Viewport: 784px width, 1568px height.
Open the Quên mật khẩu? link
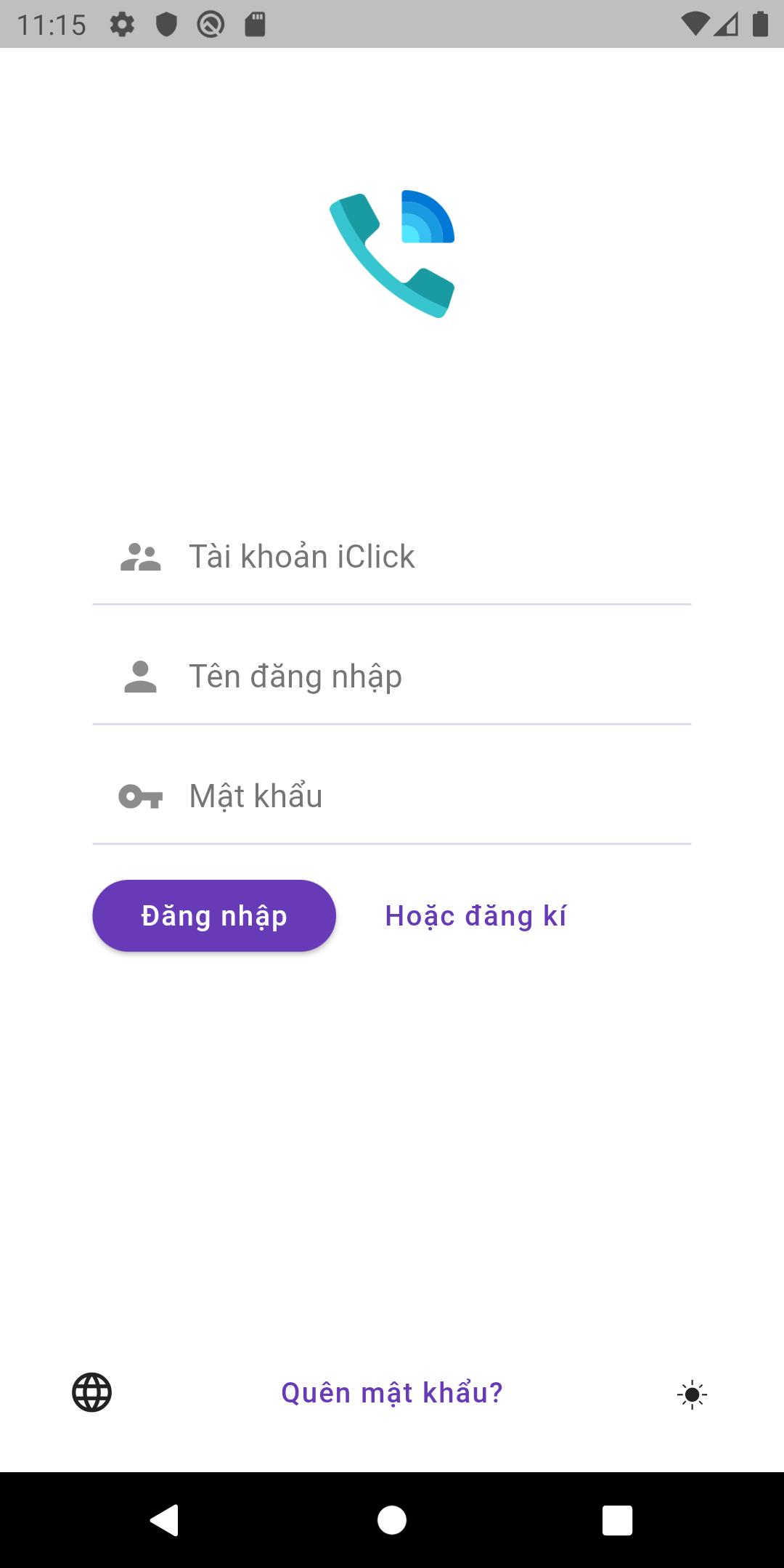(x=392, y=1393)
